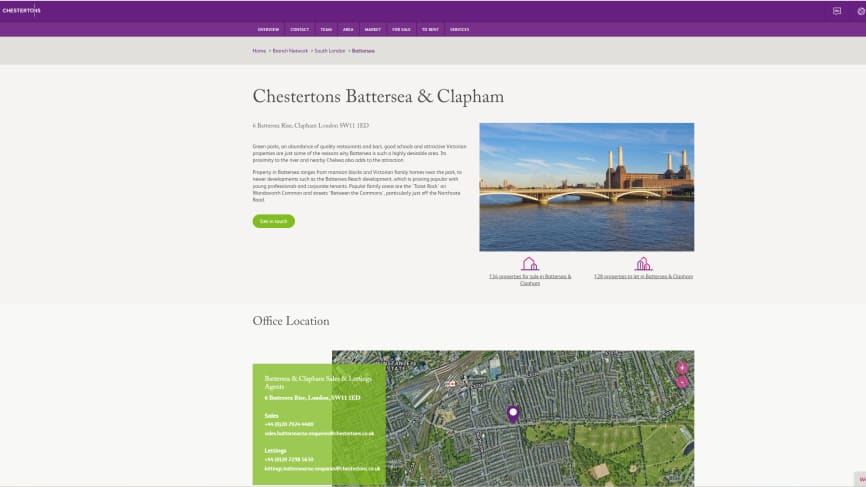This screenshot has height=487, width=866.
Task: Click the Sales phone number
Action: 289,424
